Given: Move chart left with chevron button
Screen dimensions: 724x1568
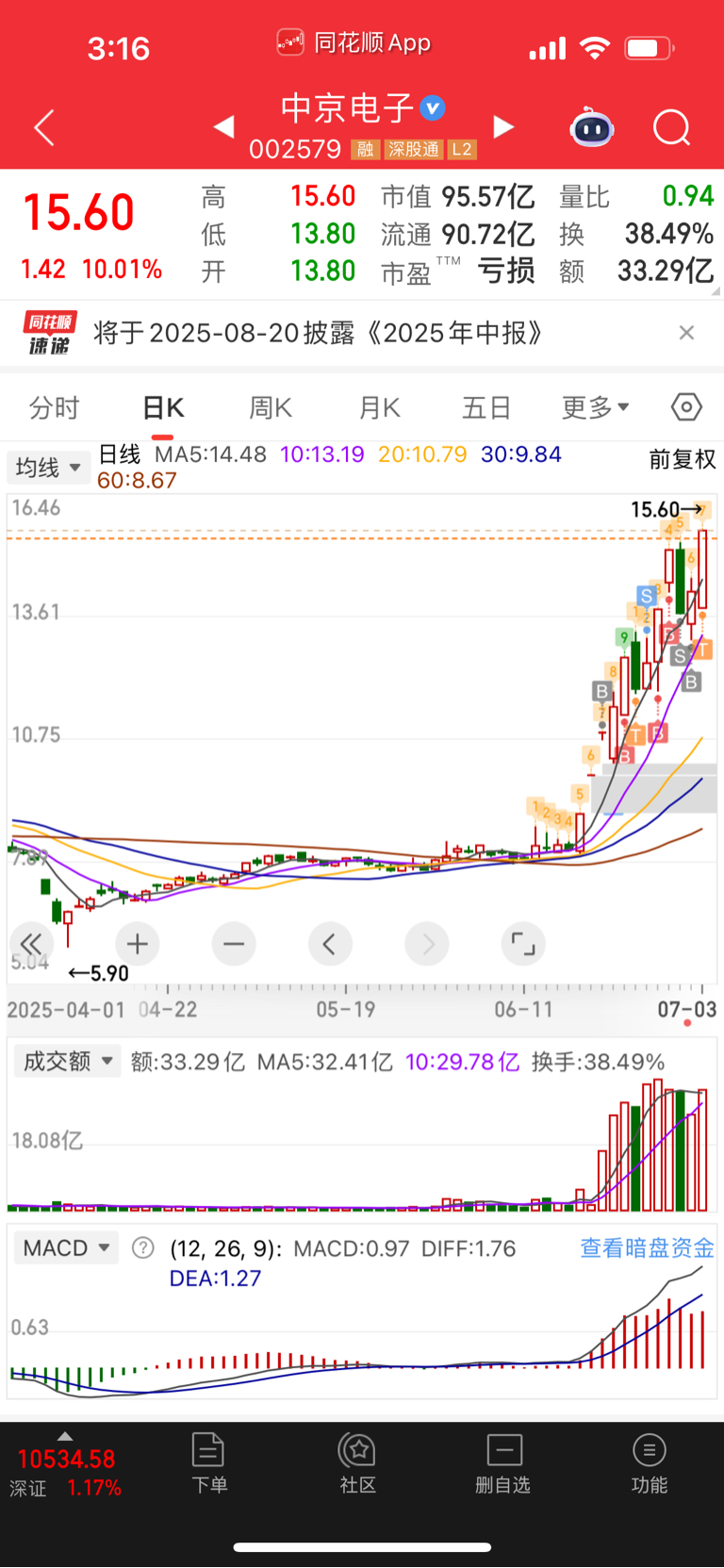Looking at the screenshot, I should pyautogui.click(x=330, y=944).
